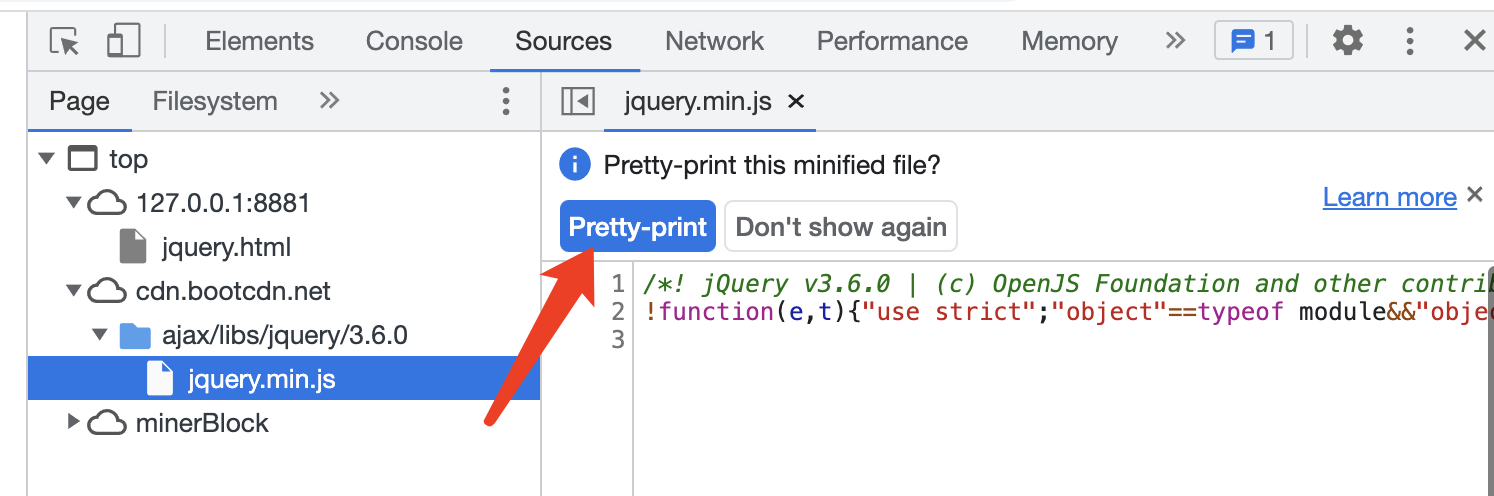The width and height of the screenshot is (1494, 496).
Task: Open the Learn more link
Action: [1389, 198]
